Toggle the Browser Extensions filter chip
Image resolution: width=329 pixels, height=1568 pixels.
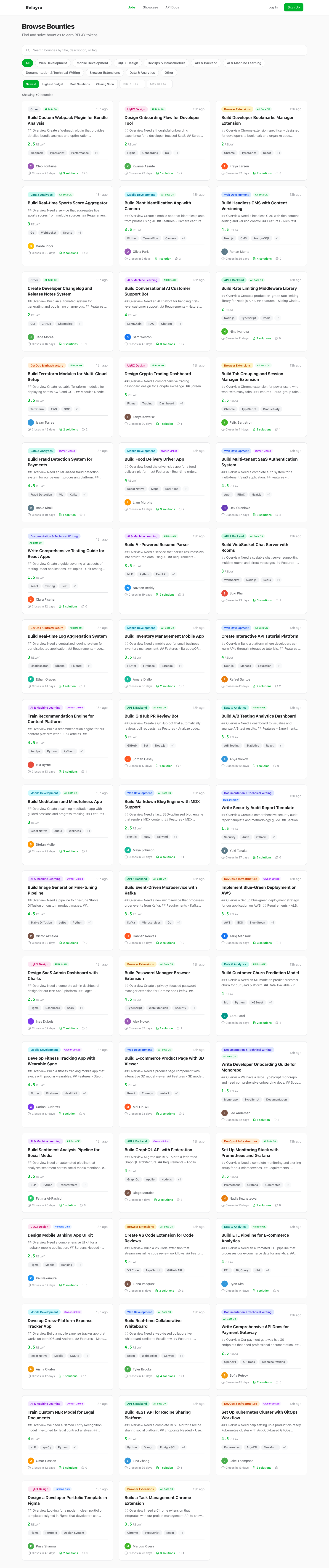105,72
